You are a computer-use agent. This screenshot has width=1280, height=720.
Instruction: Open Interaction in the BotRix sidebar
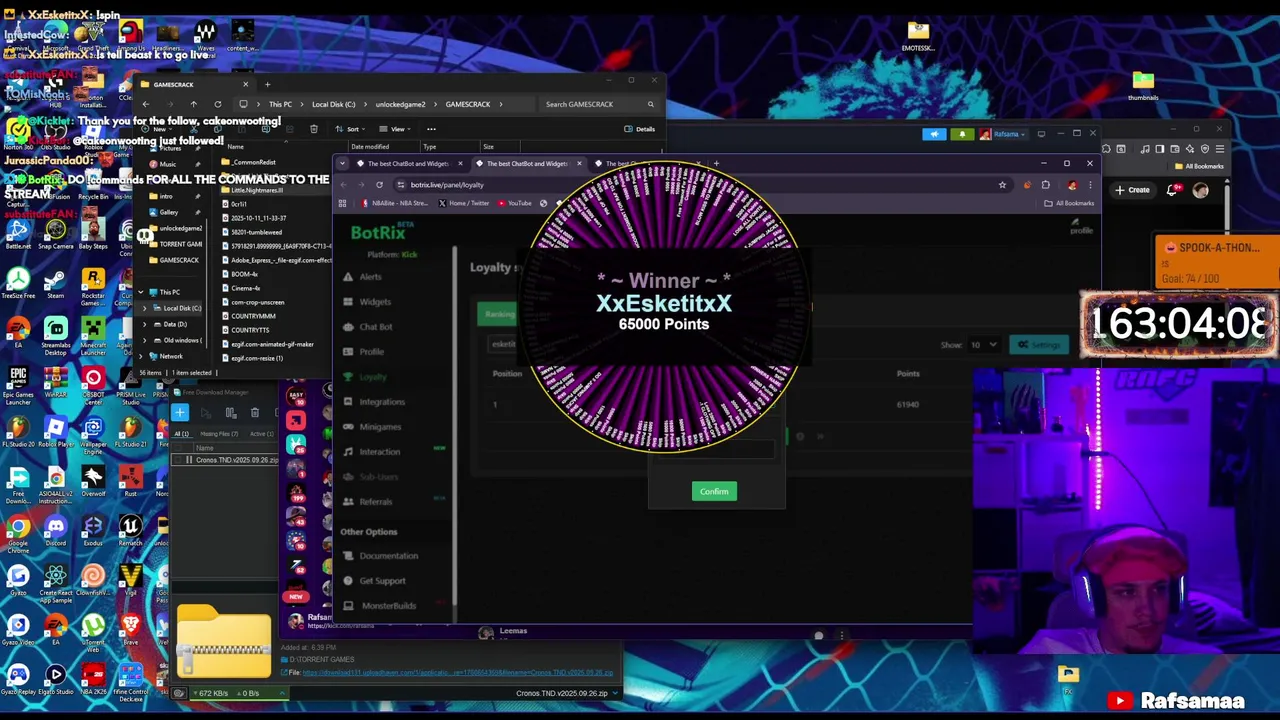(372, 452)
